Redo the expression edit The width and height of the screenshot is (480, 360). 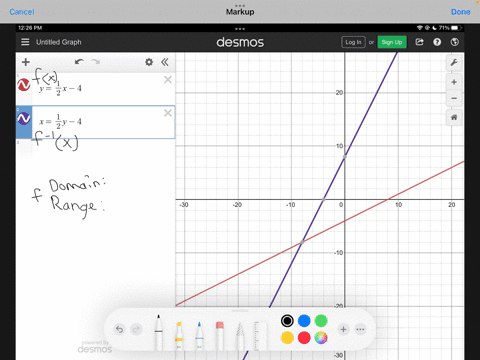click(x=96, y=62)
